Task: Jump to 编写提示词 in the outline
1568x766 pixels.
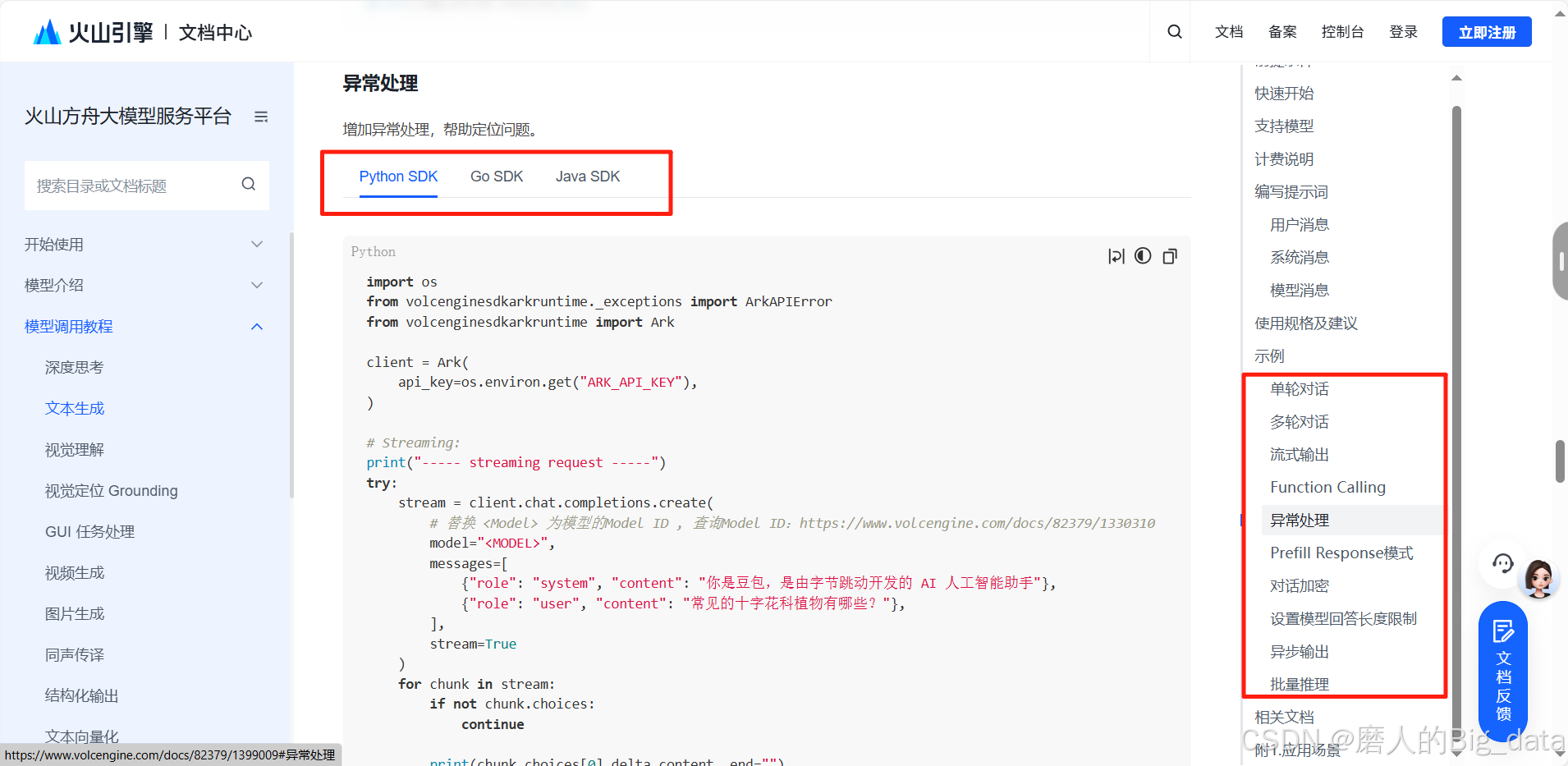Action: tap(1291, 192)
